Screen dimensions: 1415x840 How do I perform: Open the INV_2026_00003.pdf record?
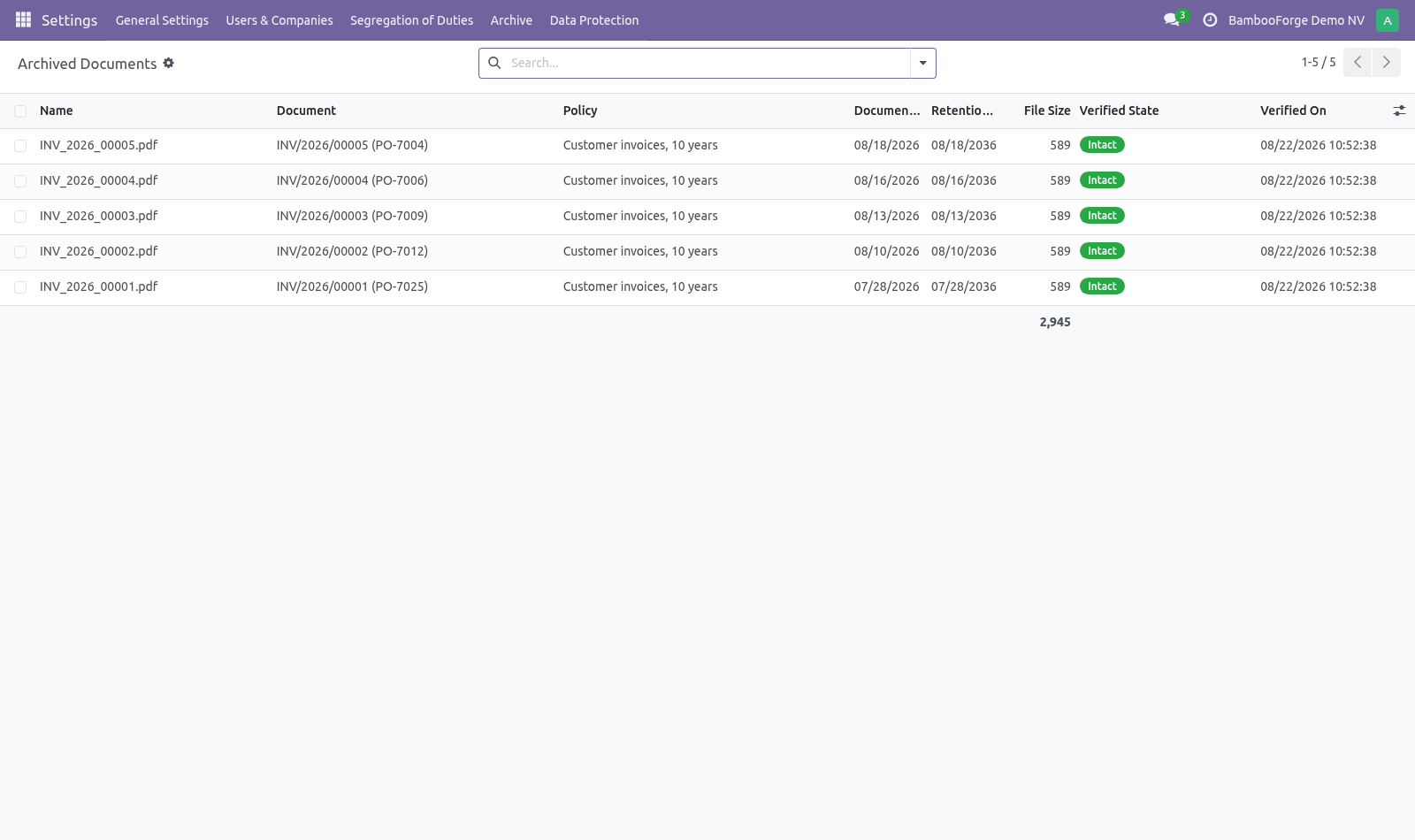98,216
